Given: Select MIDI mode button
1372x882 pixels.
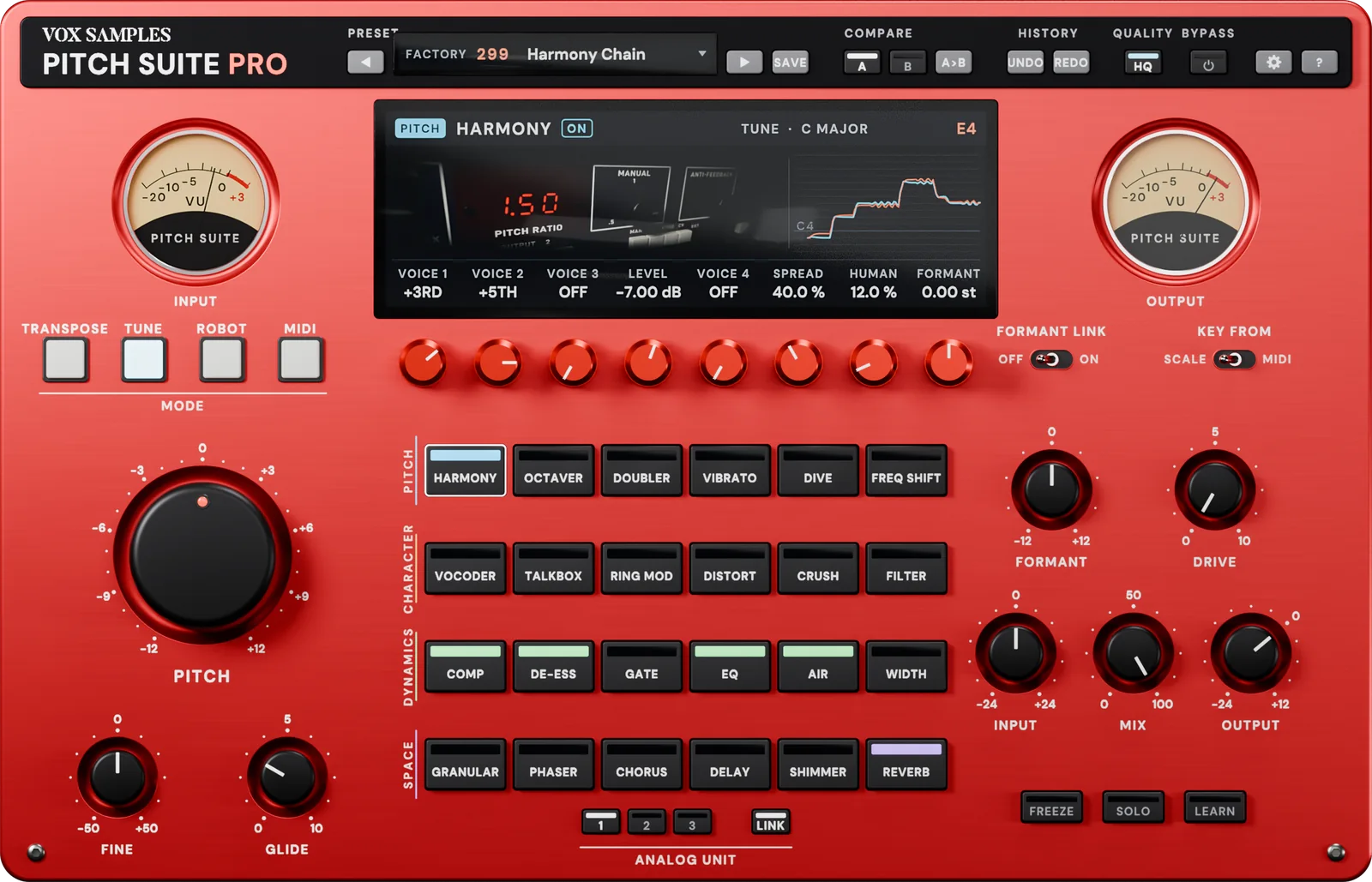Looking at the screenshot, I should (300, 359).
